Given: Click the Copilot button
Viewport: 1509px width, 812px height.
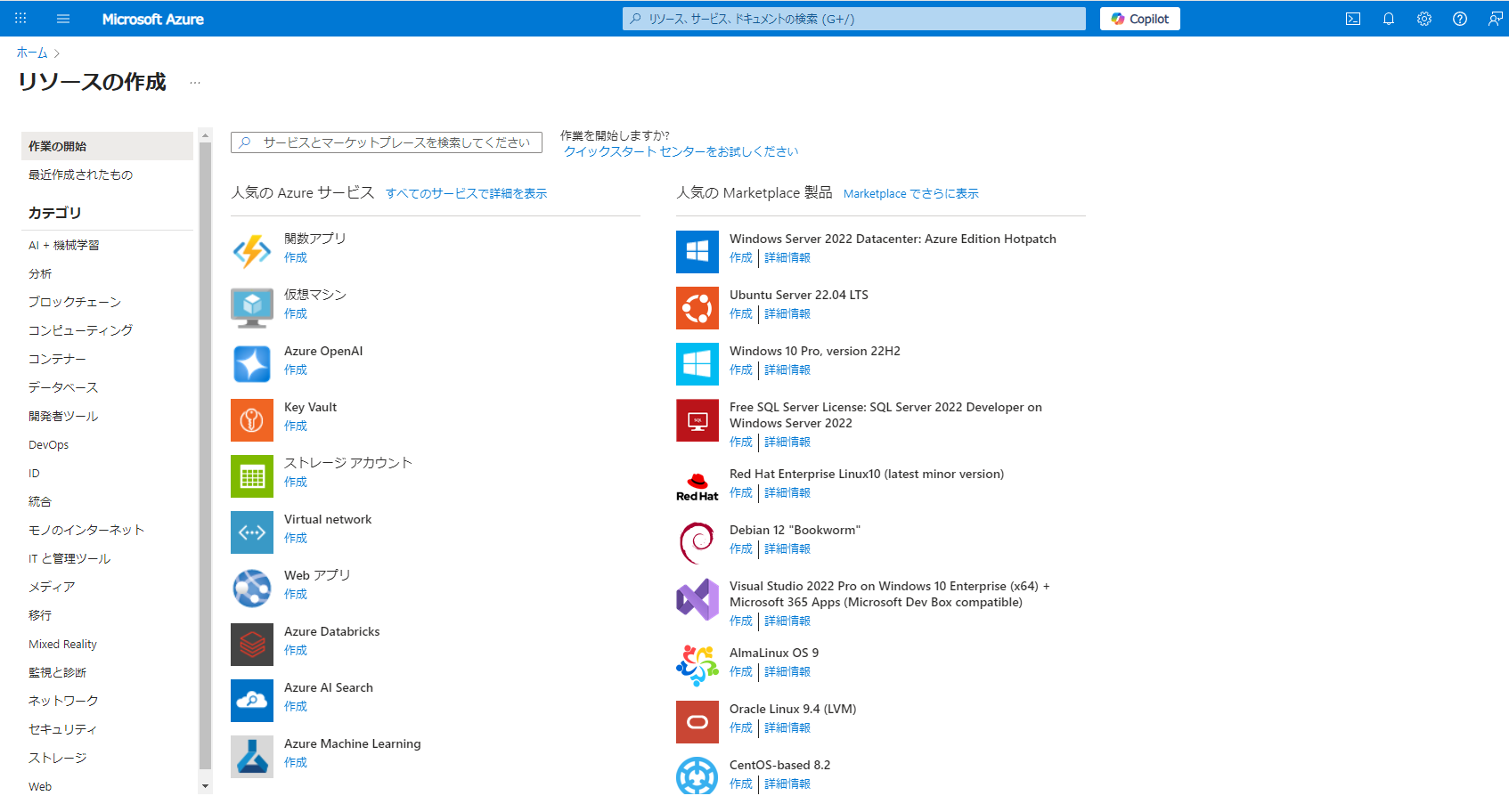Looking at the screenshot, I should click(1140, 19).
